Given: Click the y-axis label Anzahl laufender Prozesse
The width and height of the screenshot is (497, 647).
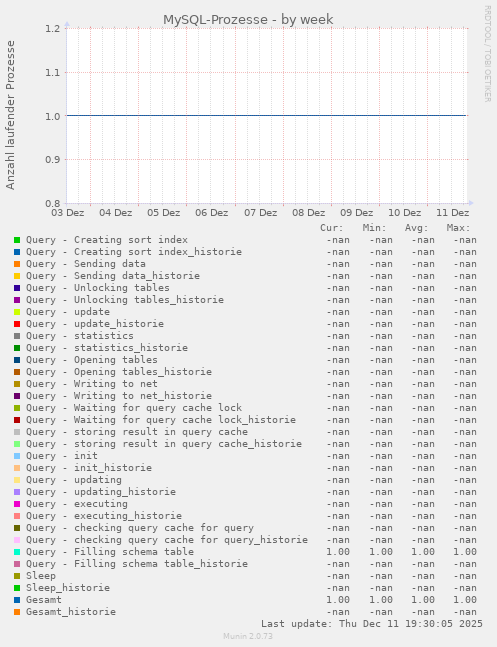Looking at the screenshot, I should click(10, 115).
